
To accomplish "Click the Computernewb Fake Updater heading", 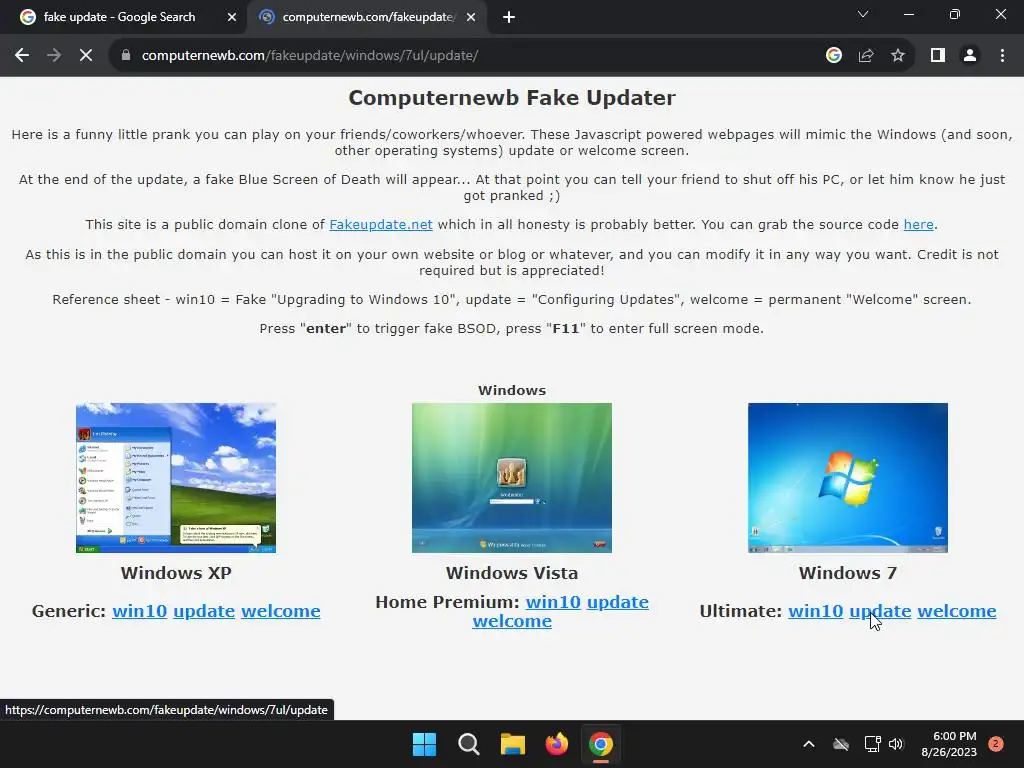I will [512, 98].
